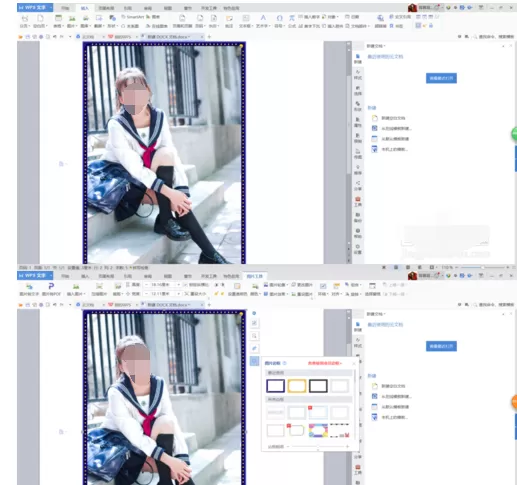517x485 pixels.
Task: Click the Reset Size button
Action: point(195,294)
